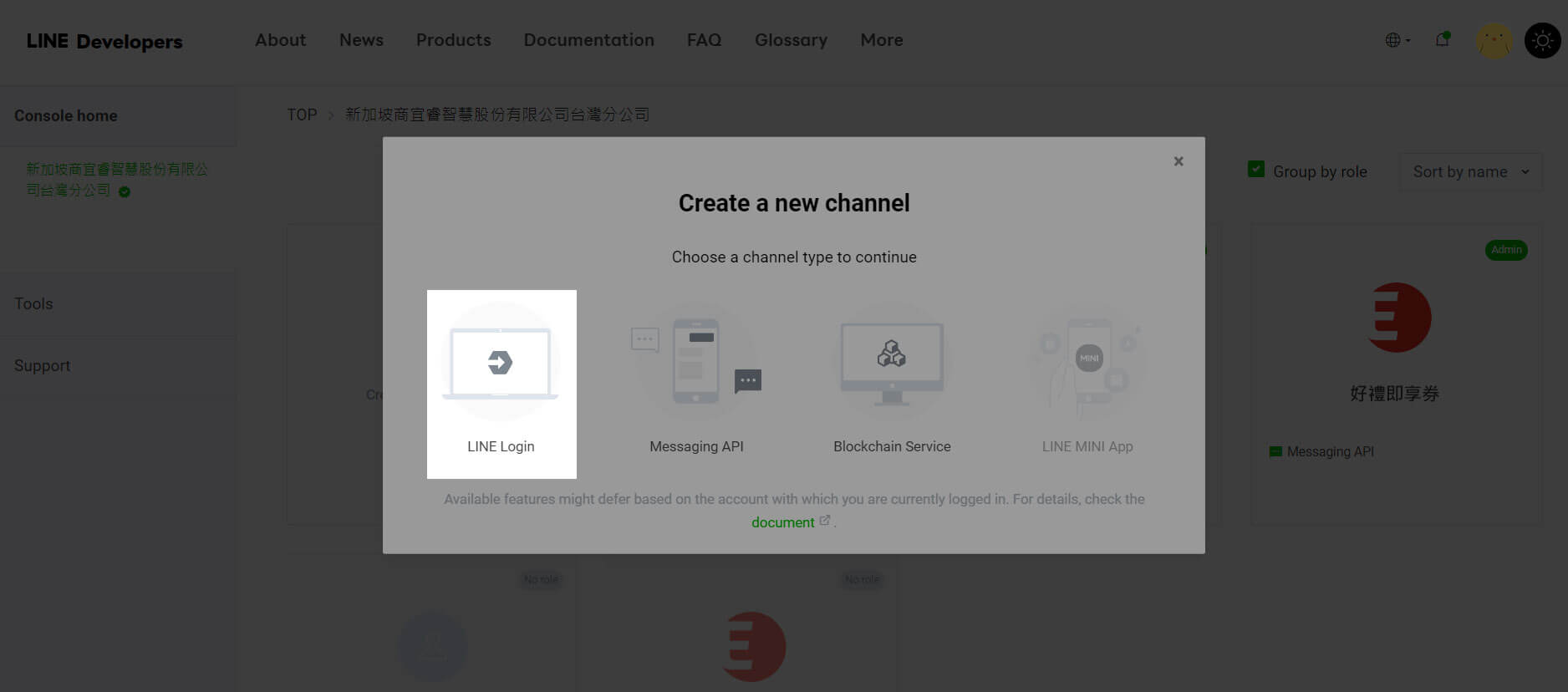Open the About menu item

[x=281, y=40]
